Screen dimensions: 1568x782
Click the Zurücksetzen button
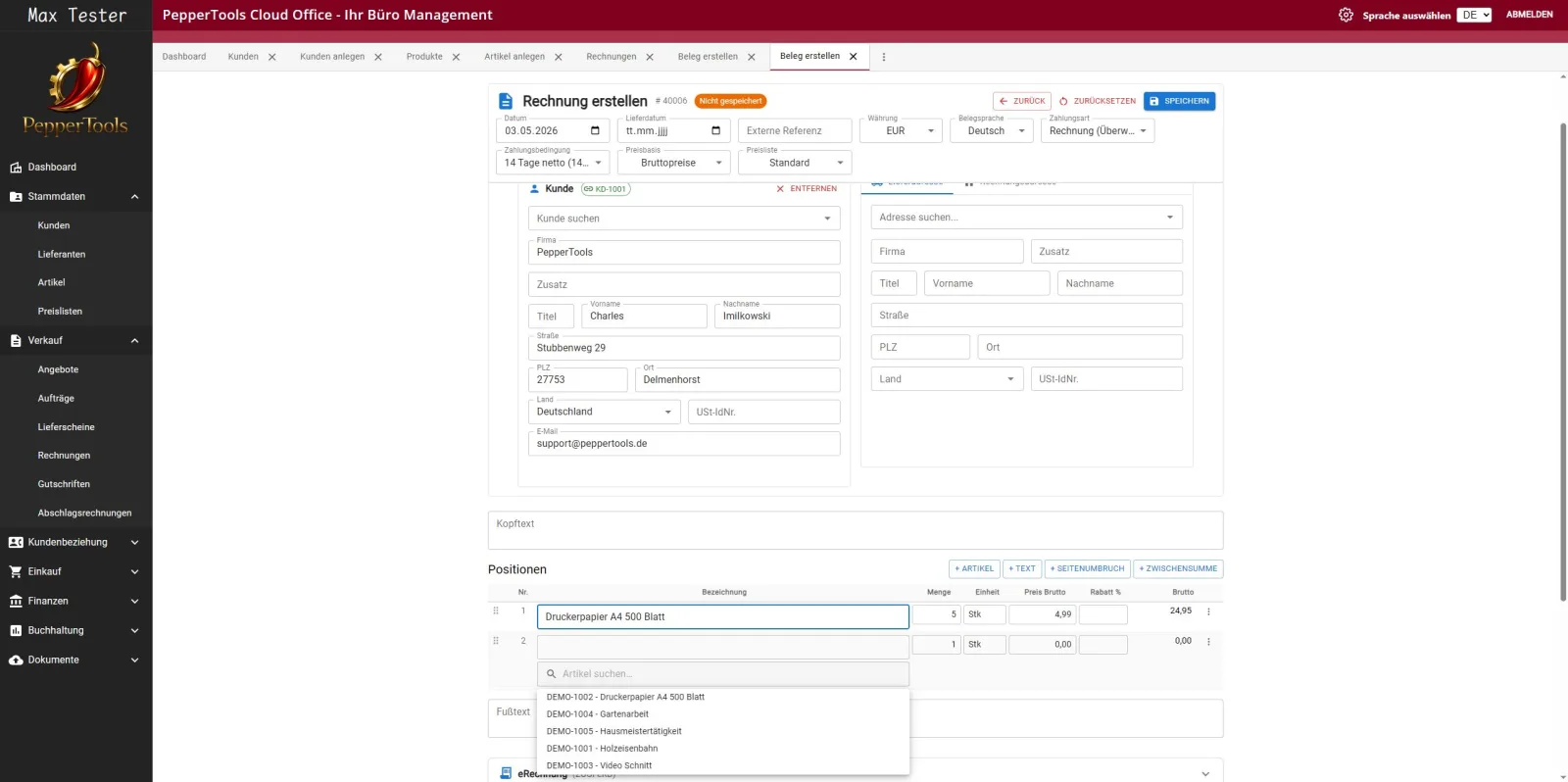tap(1098, 101)
